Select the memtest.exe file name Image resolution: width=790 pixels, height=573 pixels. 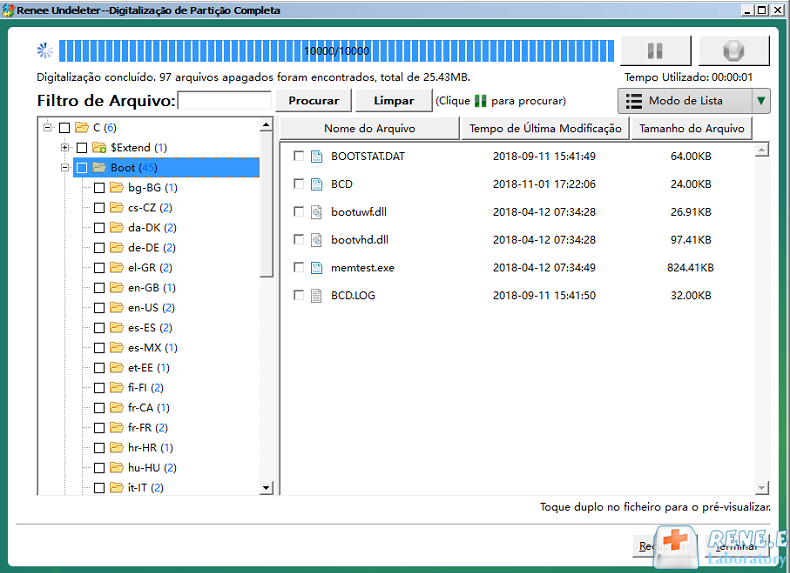[363, 268]
